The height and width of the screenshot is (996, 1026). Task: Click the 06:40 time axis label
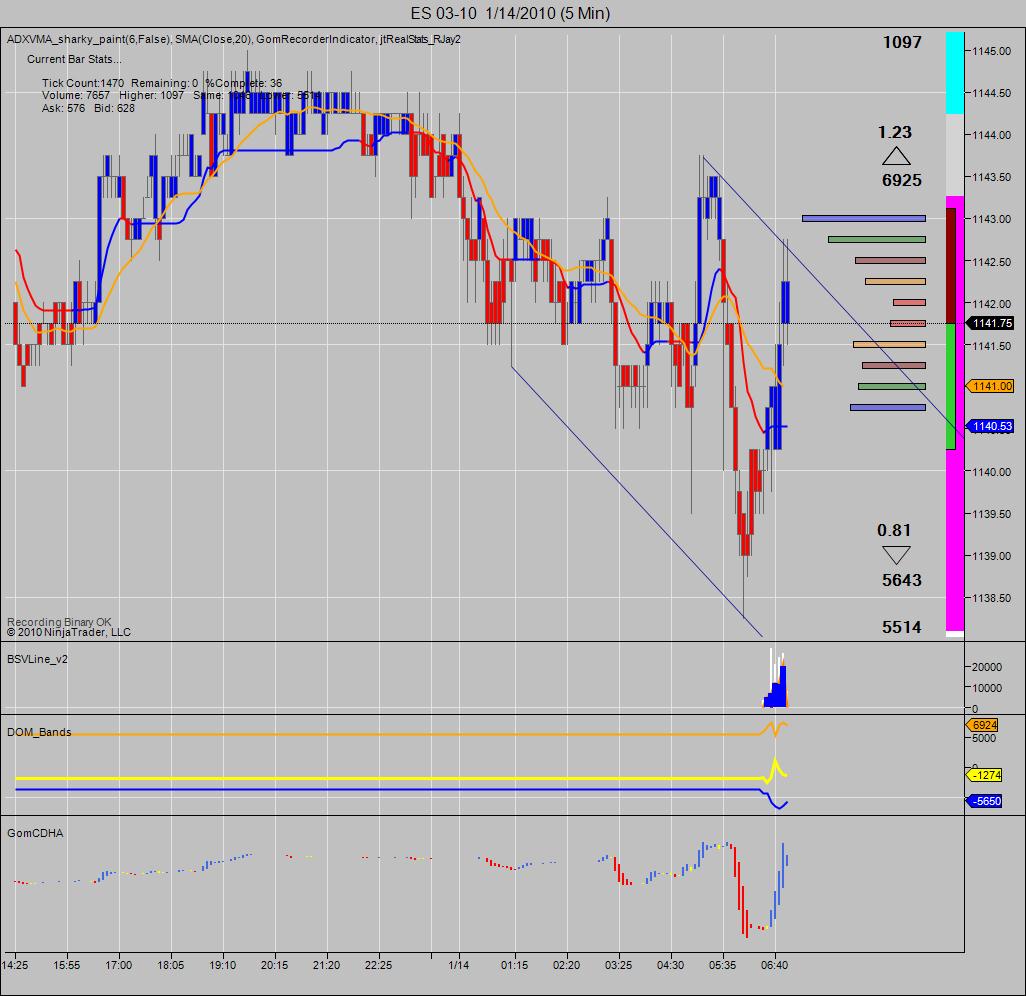774,965
